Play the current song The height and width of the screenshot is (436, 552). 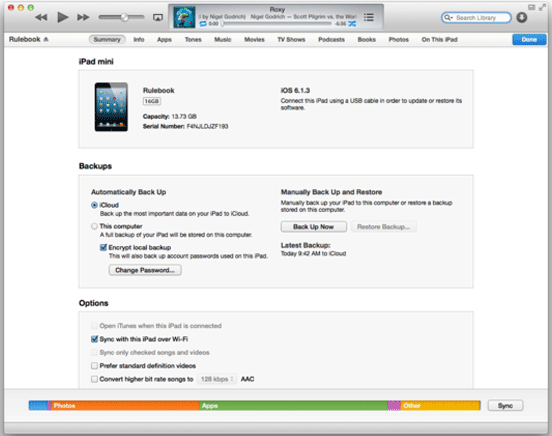[63, 17]
